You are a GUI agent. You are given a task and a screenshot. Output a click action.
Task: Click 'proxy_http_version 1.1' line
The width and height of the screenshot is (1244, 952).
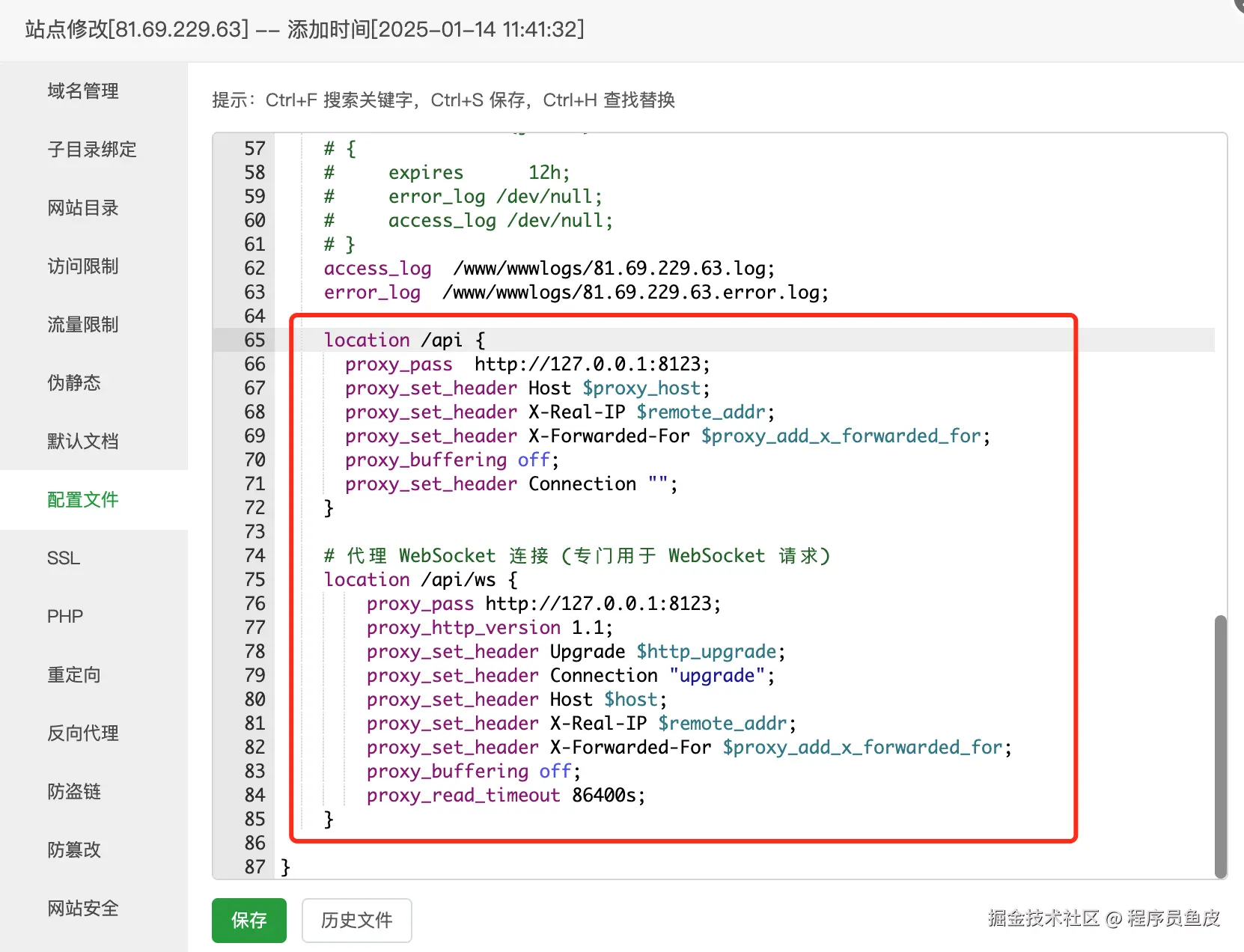coord(490,627)
